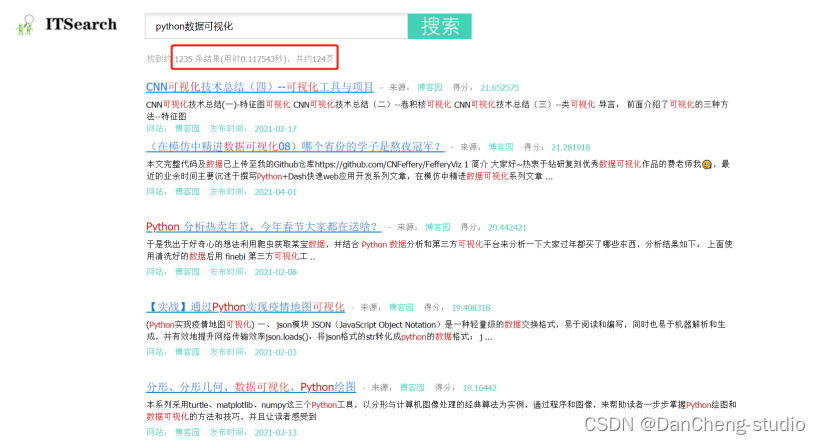Click publish date 2021-02-17
This screenshot has height=444, width=820.
tap(276, 129)
